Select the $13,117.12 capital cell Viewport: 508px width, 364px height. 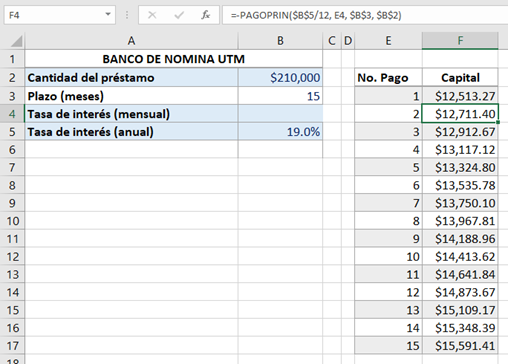click(x=460, y=150)
